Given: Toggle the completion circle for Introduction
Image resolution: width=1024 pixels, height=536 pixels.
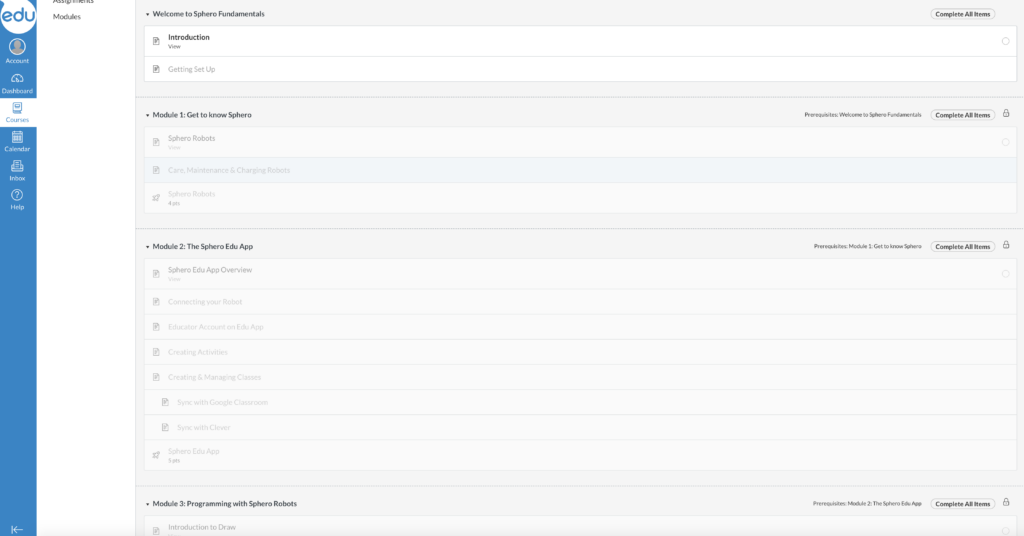Looking at the screenshot, I should (x=1006, y=41).
